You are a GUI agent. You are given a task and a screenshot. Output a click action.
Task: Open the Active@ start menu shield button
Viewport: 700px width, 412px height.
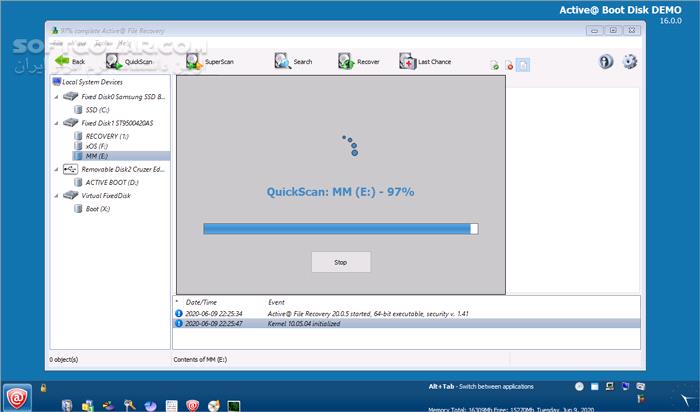[x=17, y=397]
